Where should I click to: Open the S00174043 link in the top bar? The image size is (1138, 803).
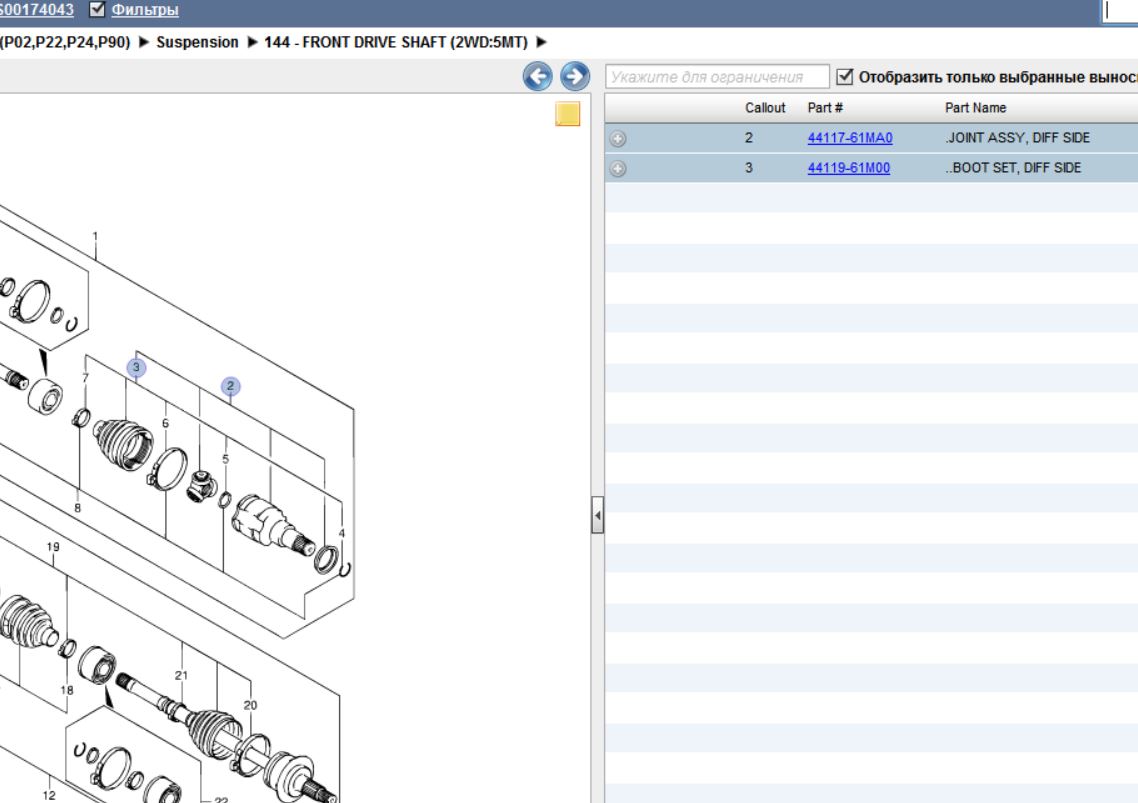(38, 11)
